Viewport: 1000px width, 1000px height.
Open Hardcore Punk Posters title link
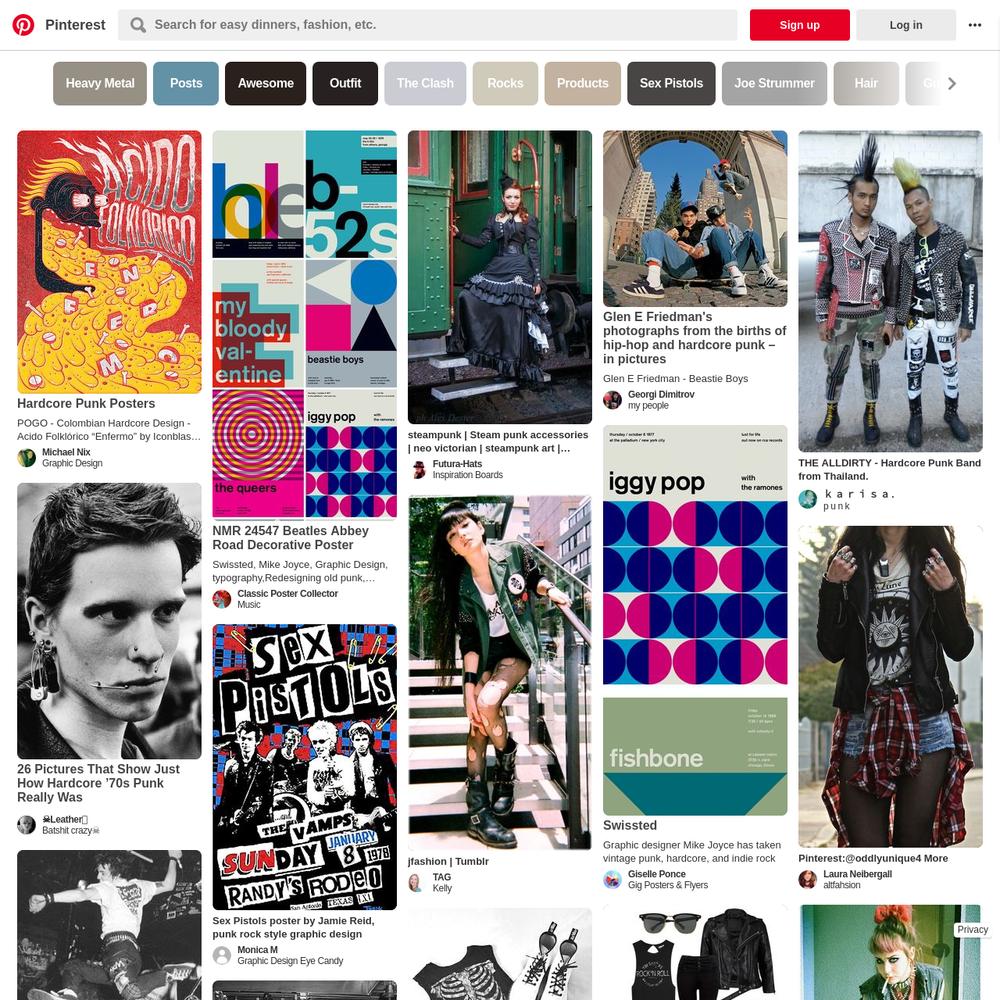pyautogui.click(x=86, y=404)
